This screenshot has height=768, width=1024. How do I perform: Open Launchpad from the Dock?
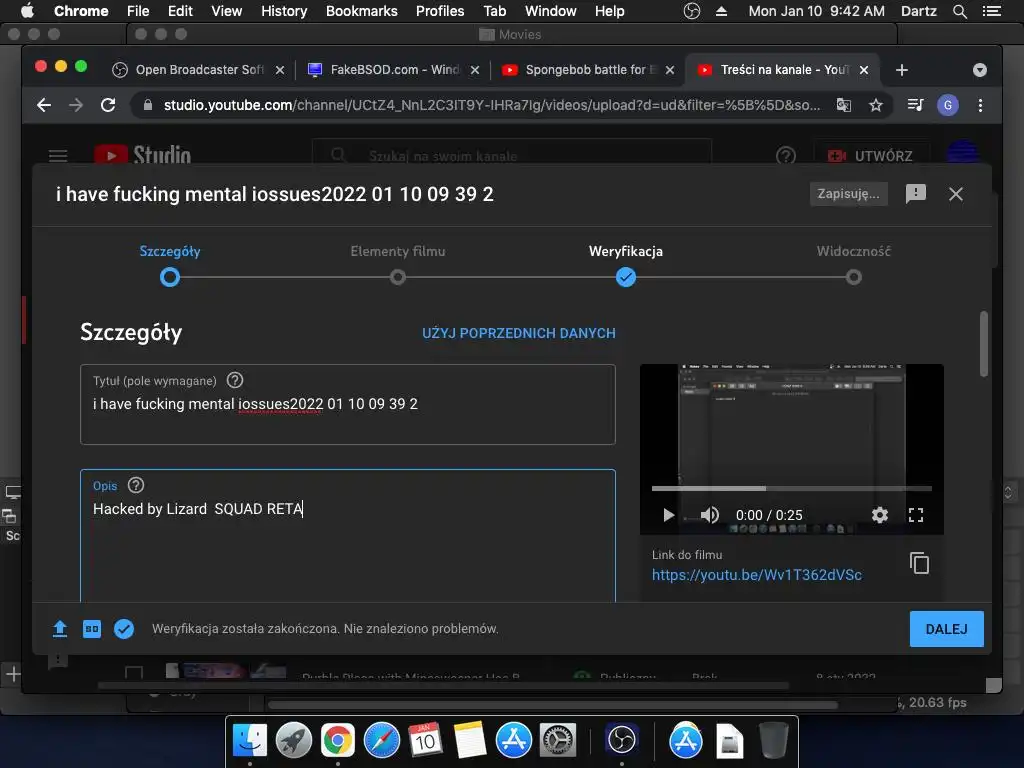coord(293,740)
